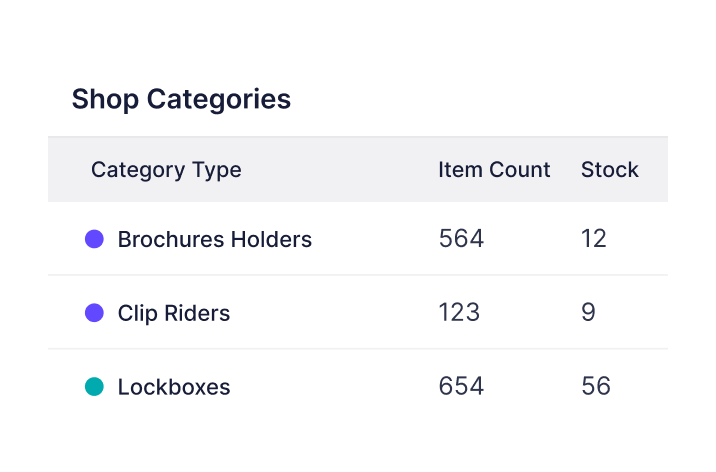Click item count 564 for Brochures Holders
This screenshot has height=472, width=716.
(461, 239)
